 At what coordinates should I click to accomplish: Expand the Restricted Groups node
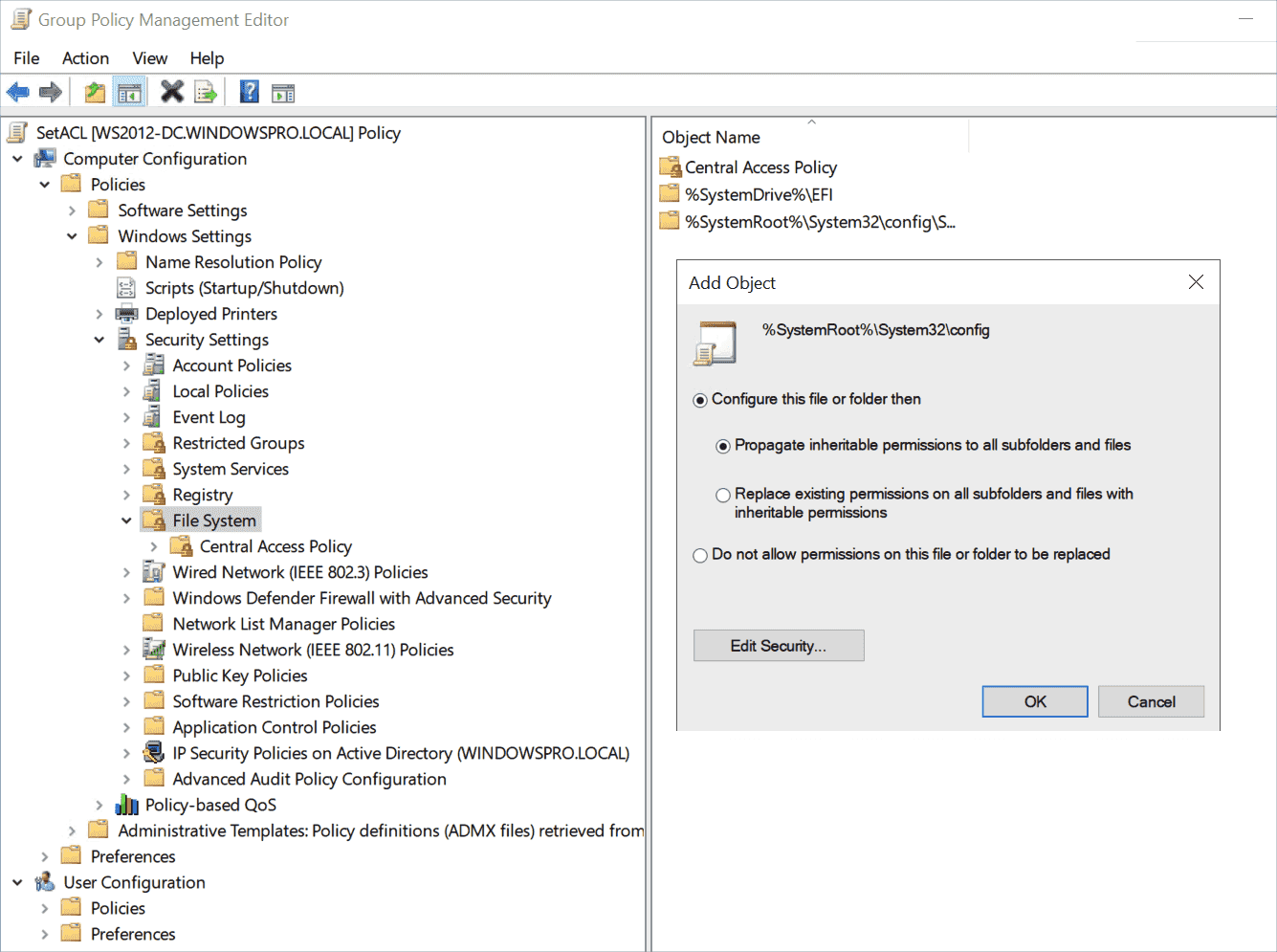(x=127, y=442)
